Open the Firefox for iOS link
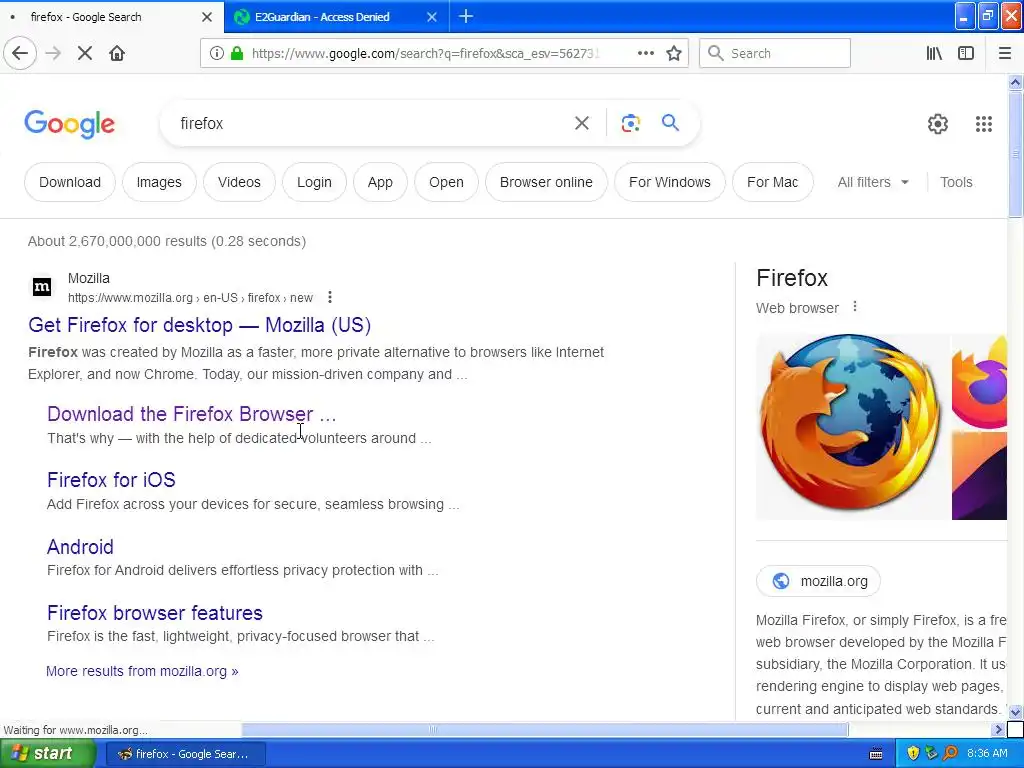The width and height of the screenshot is (1024, 768). [x=111, y=480]
